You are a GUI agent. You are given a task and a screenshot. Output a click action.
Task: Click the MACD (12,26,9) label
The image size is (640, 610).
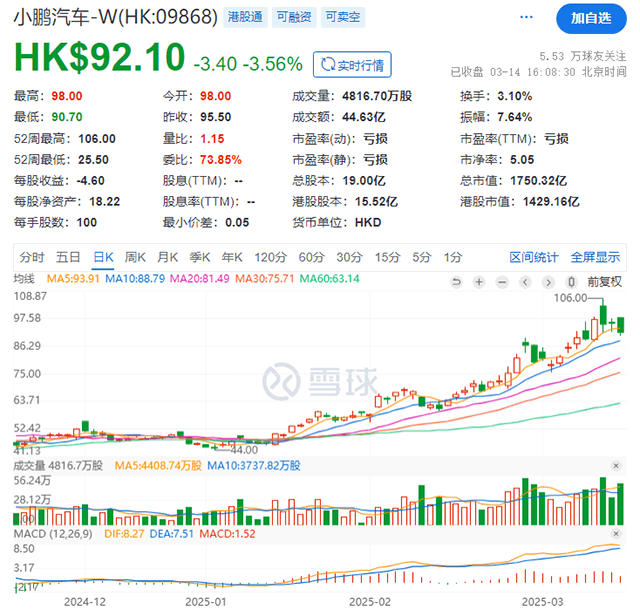tap(53, 534)
